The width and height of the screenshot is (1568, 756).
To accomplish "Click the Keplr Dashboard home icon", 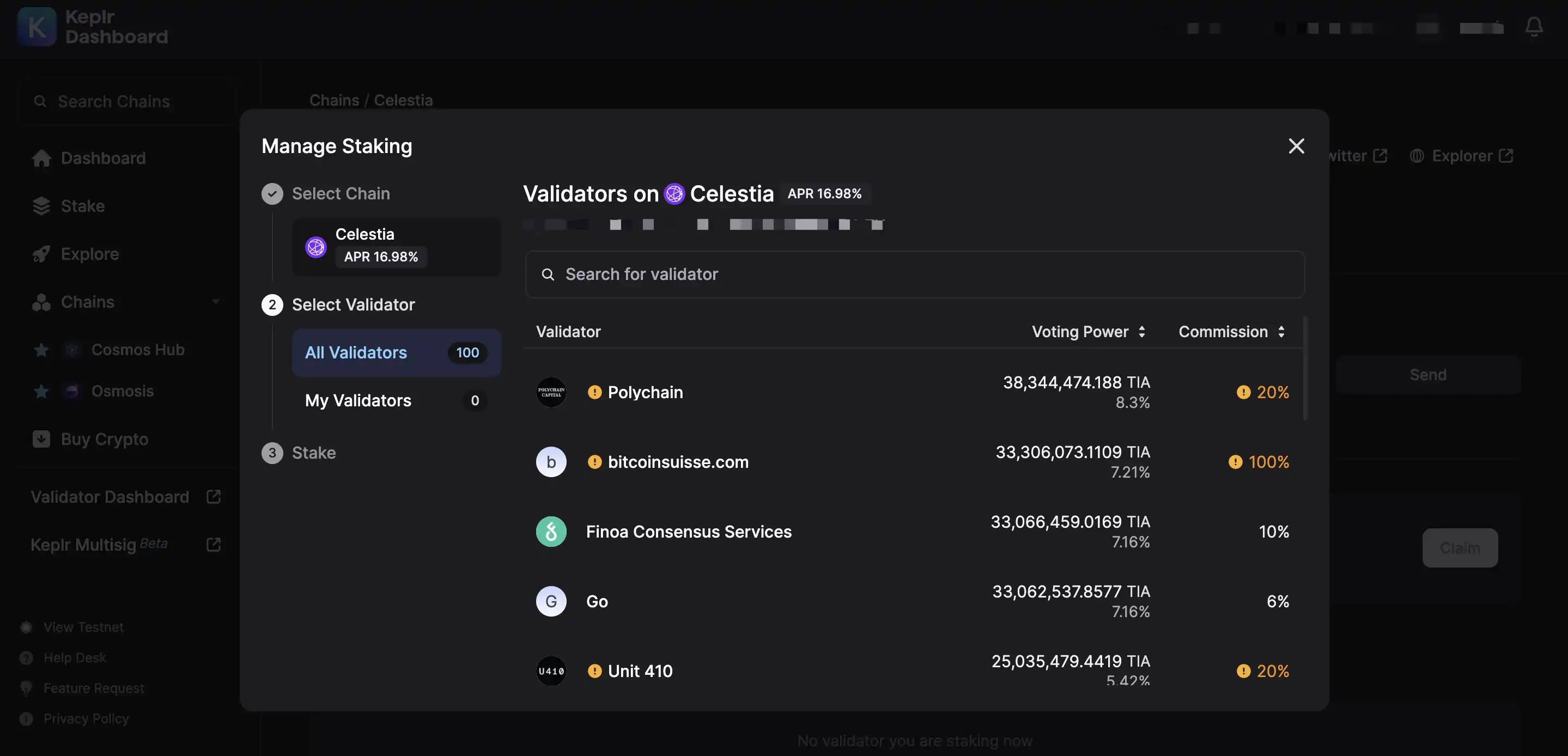I will click(x=37, y=27).
